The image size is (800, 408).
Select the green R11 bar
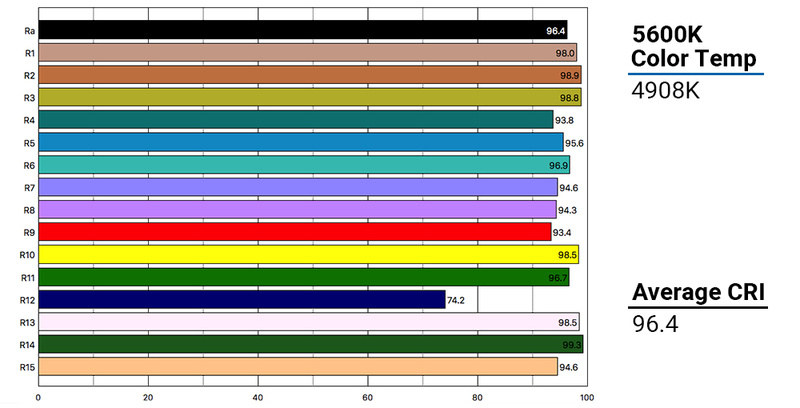302,277
